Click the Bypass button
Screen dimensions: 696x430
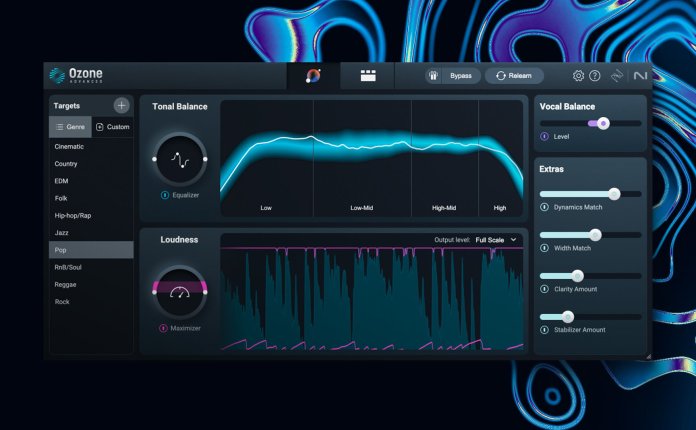coord(461,76)
